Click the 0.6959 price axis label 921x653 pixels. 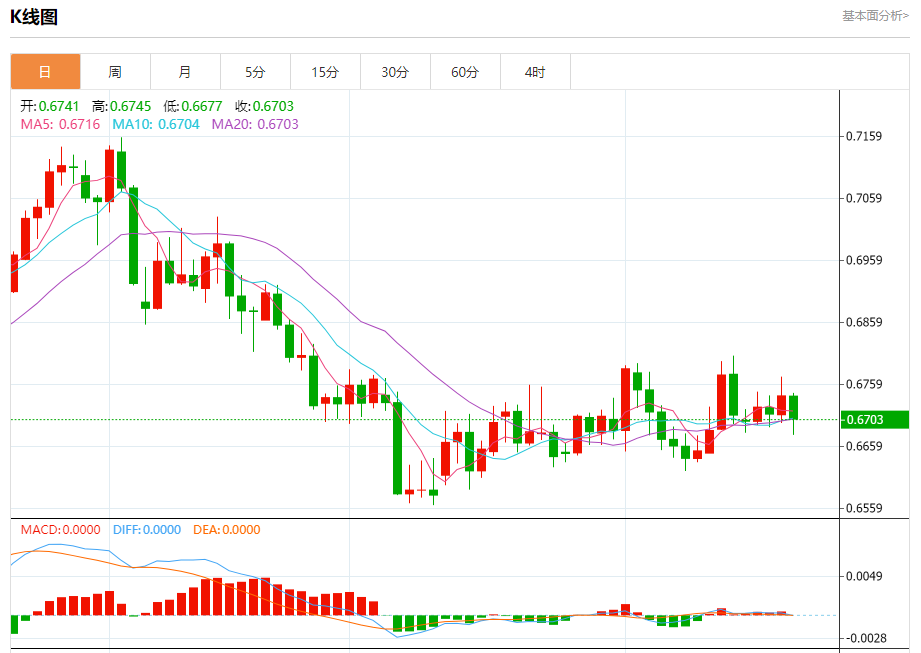point(863,260)
